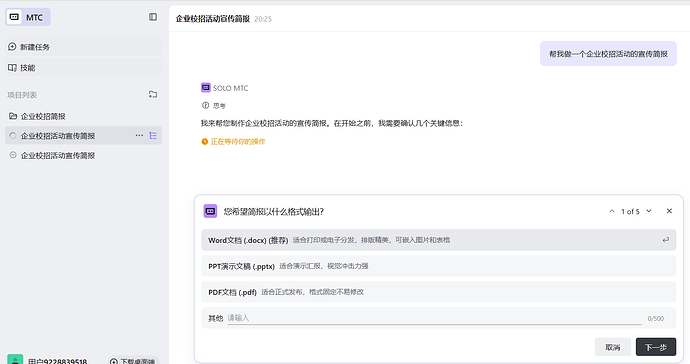Choose the PDF文档 (.pdf) option
This screenshot has height=364, width=690.
coord(438,292)
